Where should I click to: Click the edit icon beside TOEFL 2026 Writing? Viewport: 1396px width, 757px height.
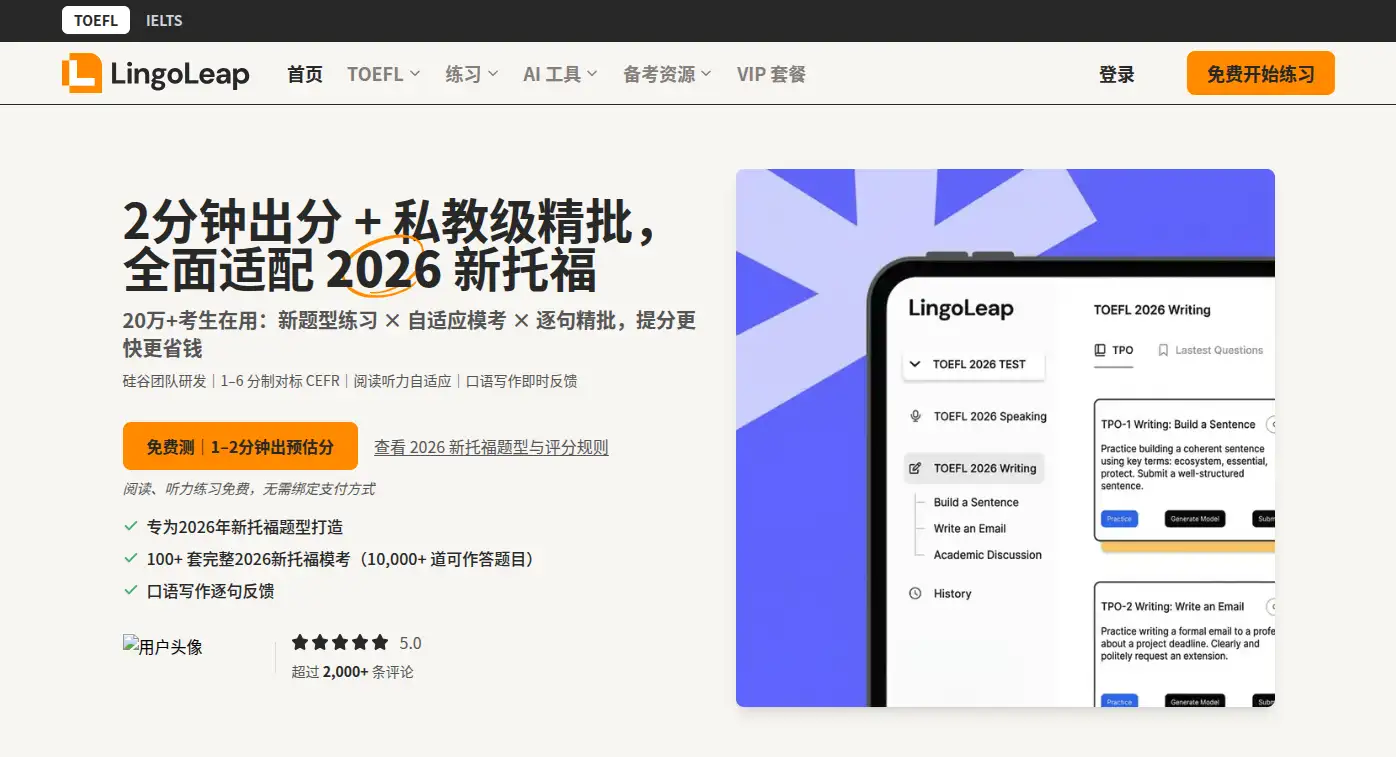coord(915,468)
